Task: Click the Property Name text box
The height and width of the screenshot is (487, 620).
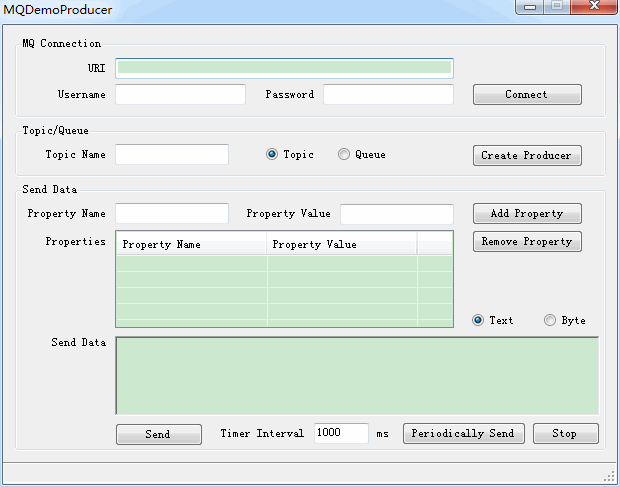Action: (x=172, y=214)
